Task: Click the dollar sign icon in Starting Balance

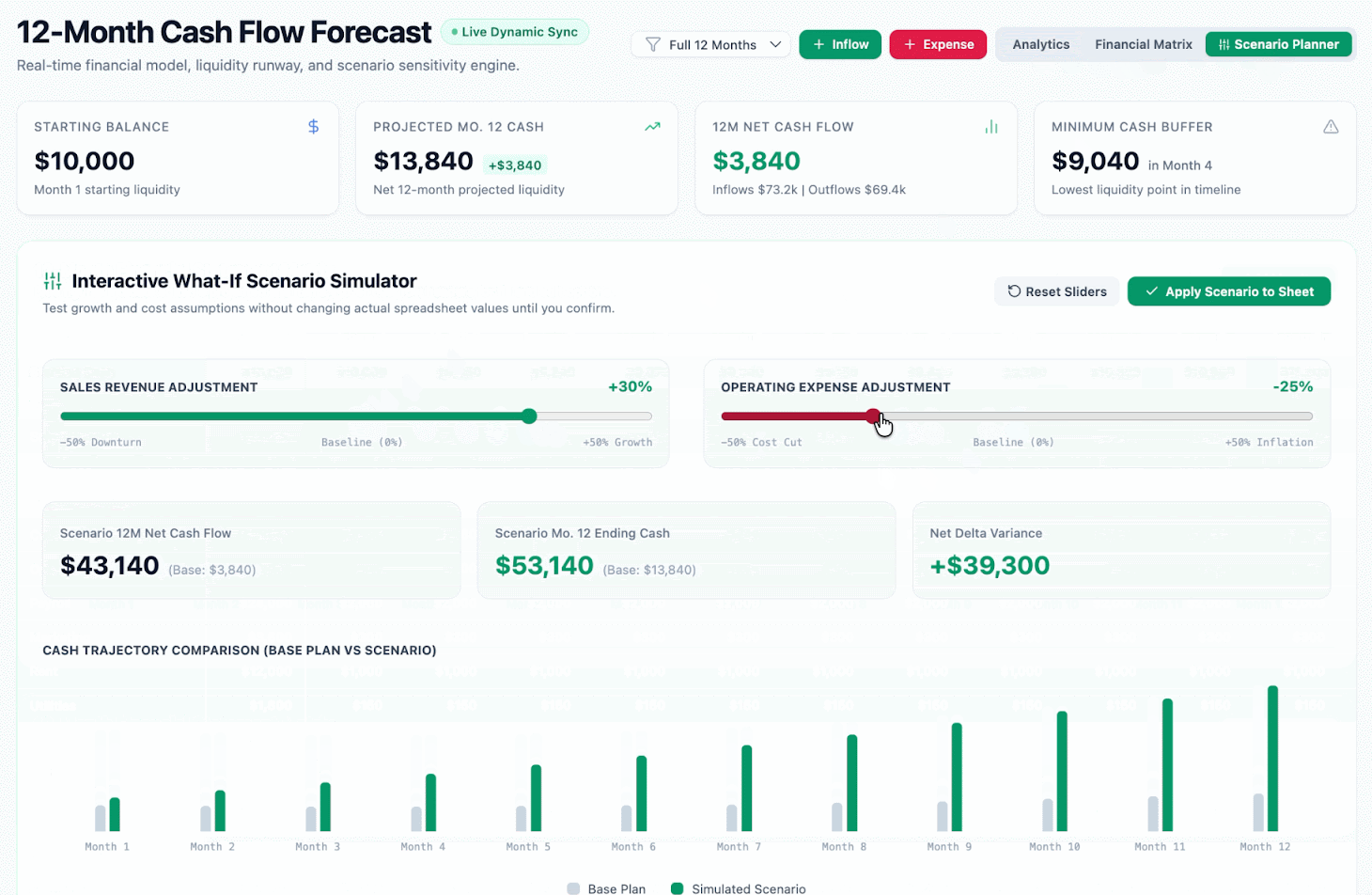Action: tap(314, 127)
